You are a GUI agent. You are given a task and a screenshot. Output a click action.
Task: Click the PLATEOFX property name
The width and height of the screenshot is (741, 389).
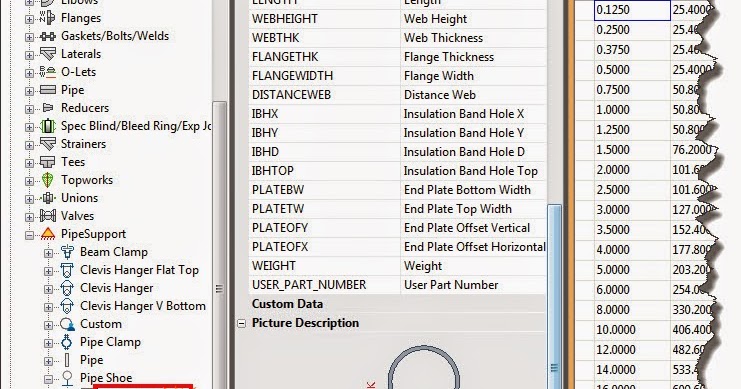[x=280, y=247]
